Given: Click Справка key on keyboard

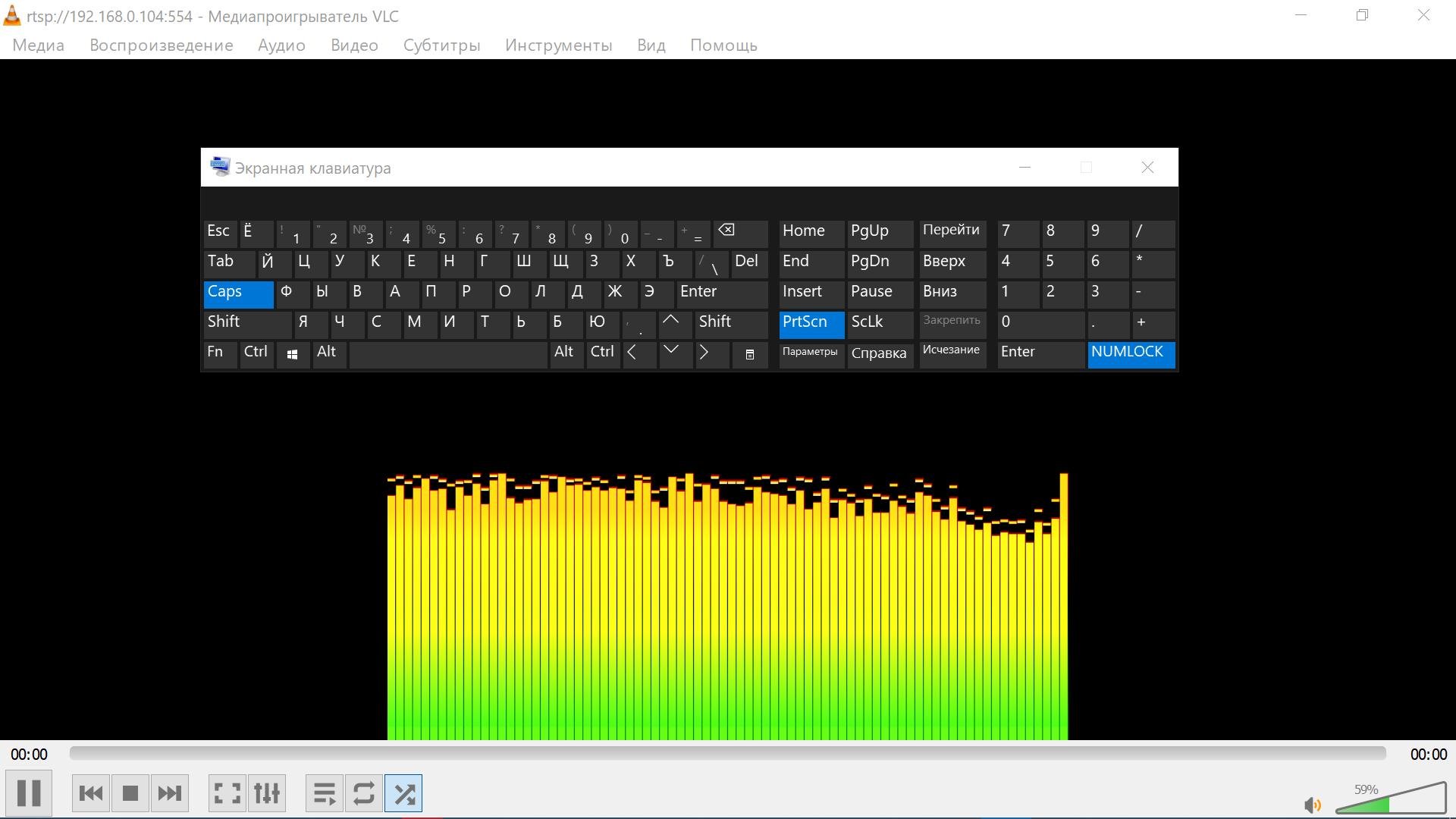Looking at the screenshot, I should [880, 354].
